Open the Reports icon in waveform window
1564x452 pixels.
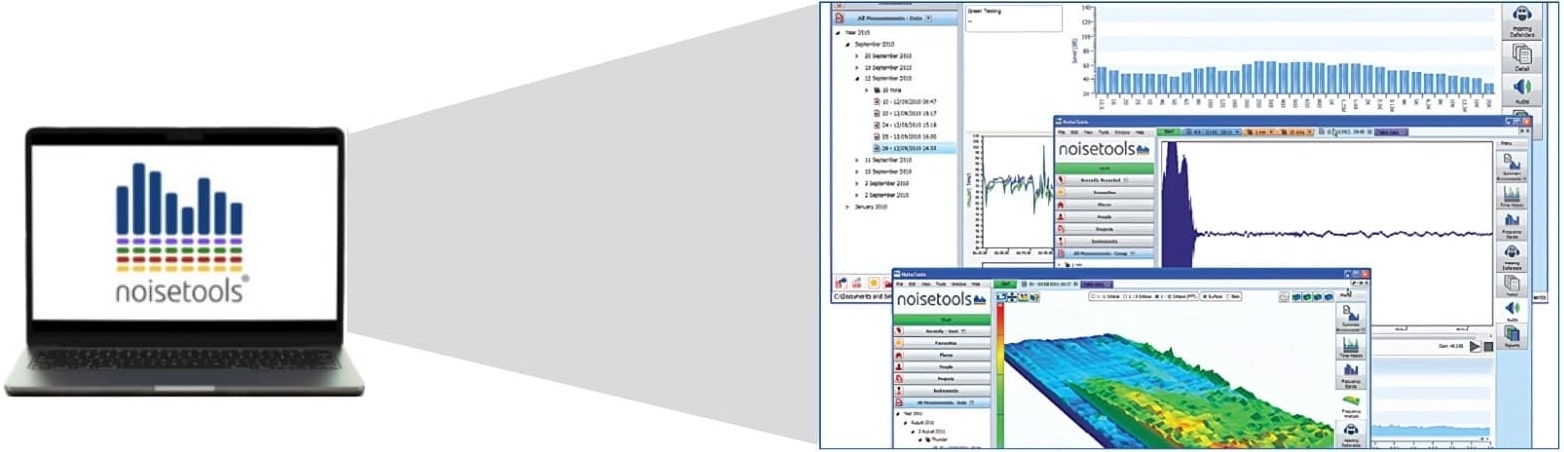coord(1512,336)
